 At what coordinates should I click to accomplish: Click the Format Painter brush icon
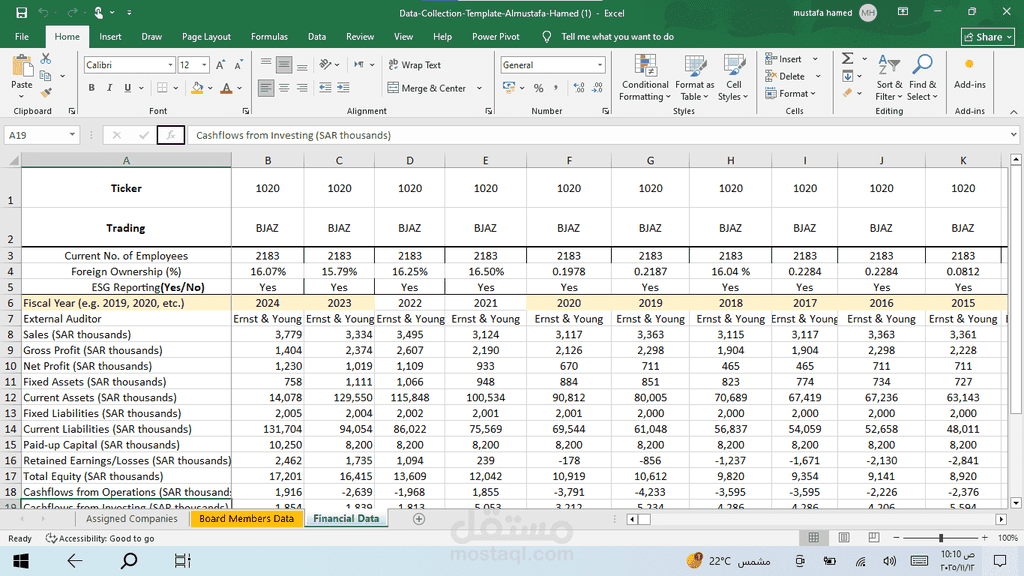click(45, 91)
